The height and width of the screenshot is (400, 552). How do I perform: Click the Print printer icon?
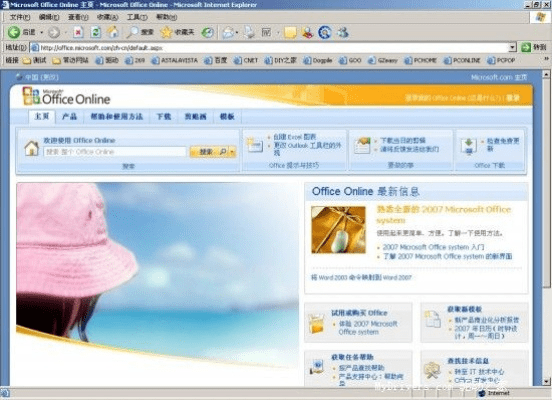point(250,32)
